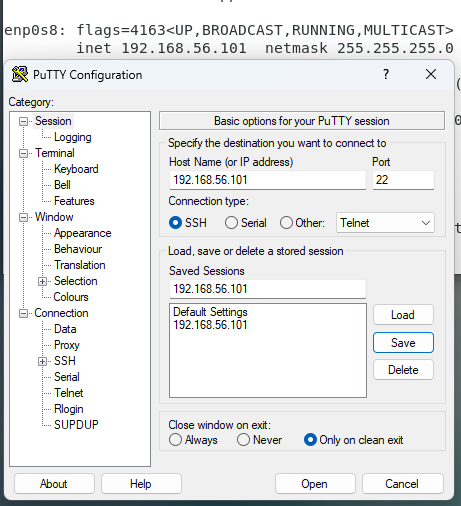Screen dimensions: 461x506
Task: Open the Selection settings category
Action: 76,281
